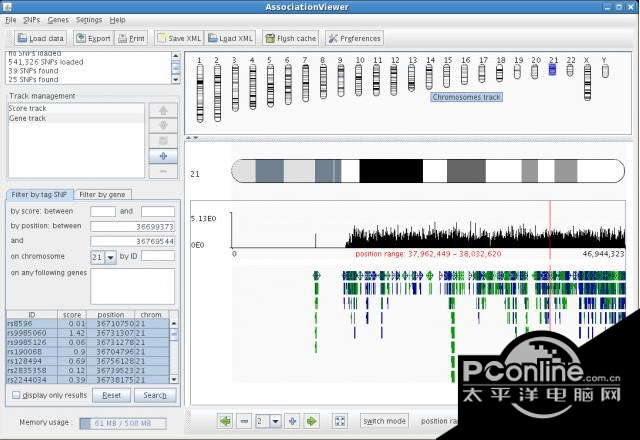This screenshot has width=640, height=440.
Task: Click the Print toolbar button
Action: [x=131, y=38]
